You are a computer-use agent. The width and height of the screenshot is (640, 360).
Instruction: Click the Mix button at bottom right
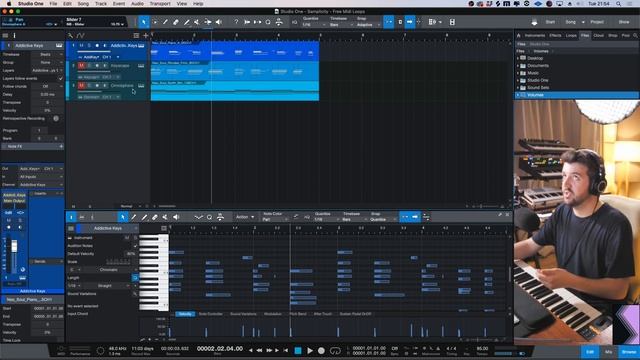(x=609, y=352)
